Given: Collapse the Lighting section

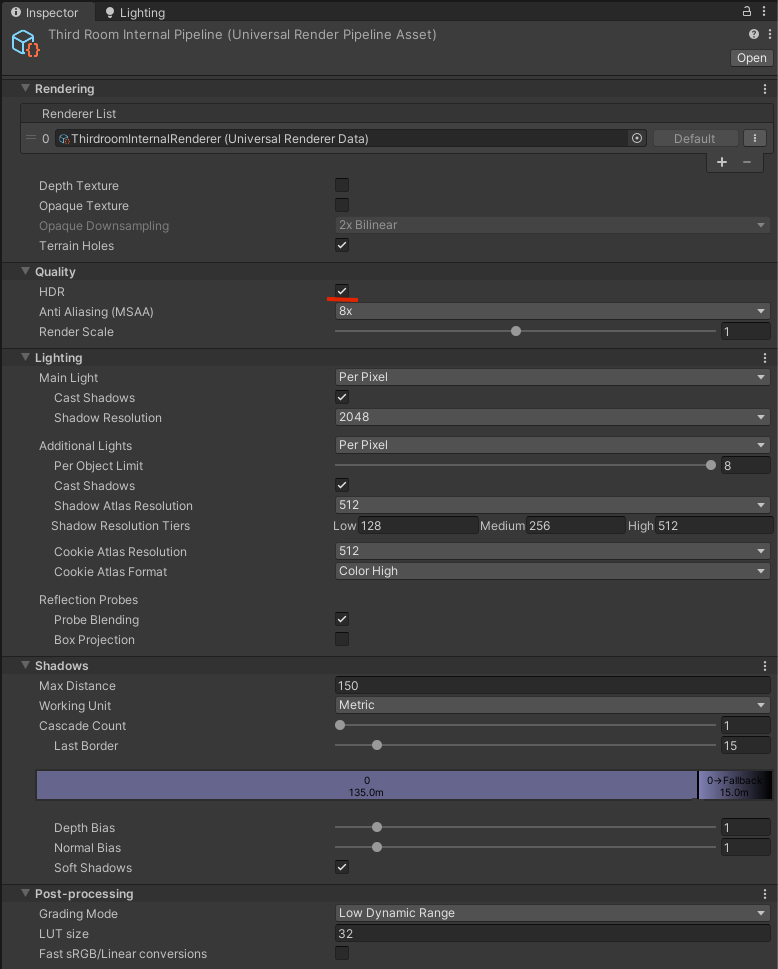Looking at the screenshot, I should [26, 357].
